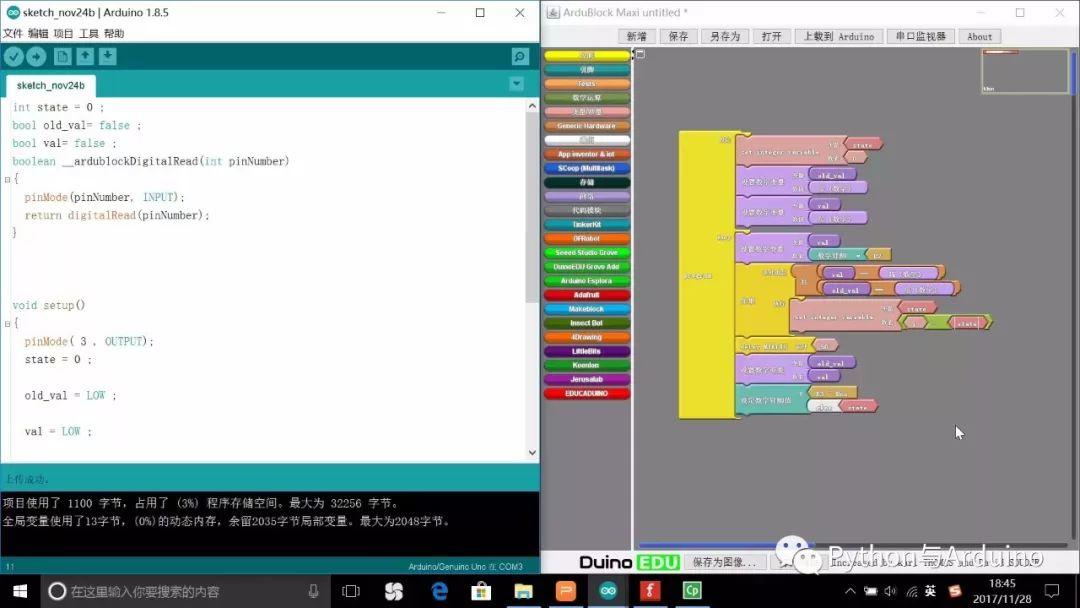This screenshot has width=1080, height=608.
Task: Open the 文件 menu in Arduino IDE
Action: (12, 33)
